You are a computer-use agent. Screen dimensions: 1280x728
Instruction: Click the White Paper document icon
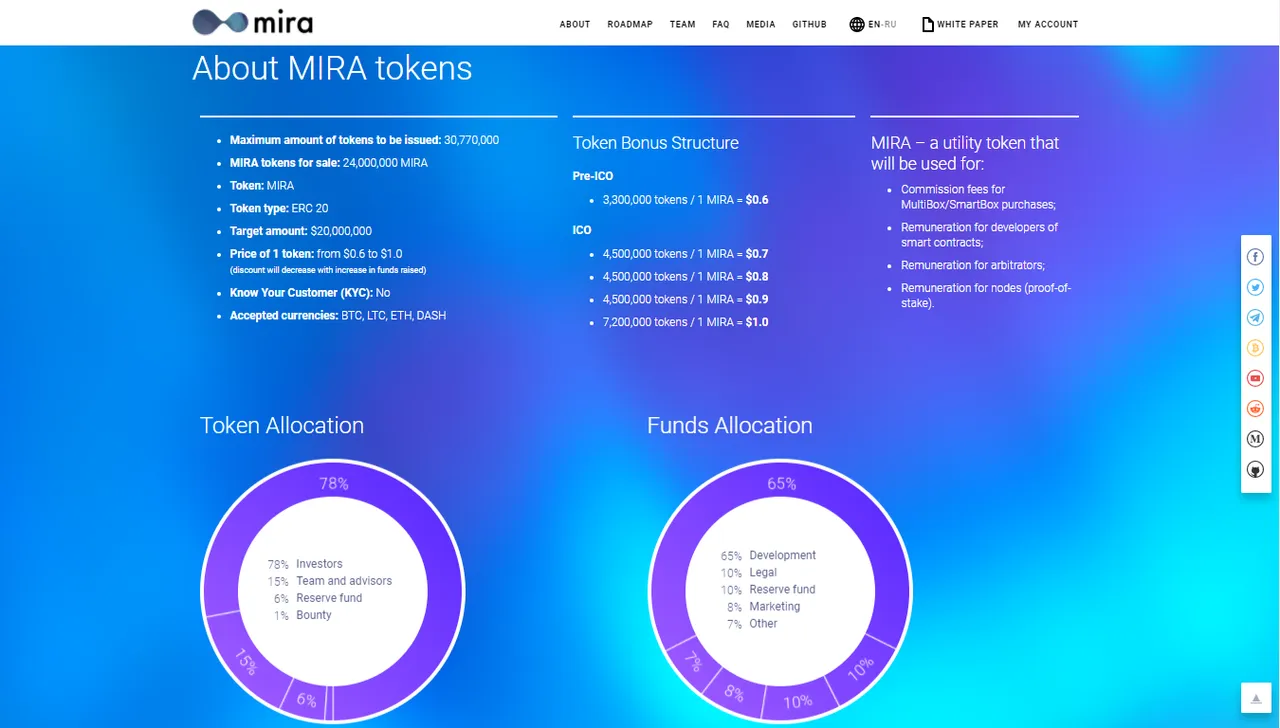click(x=928, y=24)
